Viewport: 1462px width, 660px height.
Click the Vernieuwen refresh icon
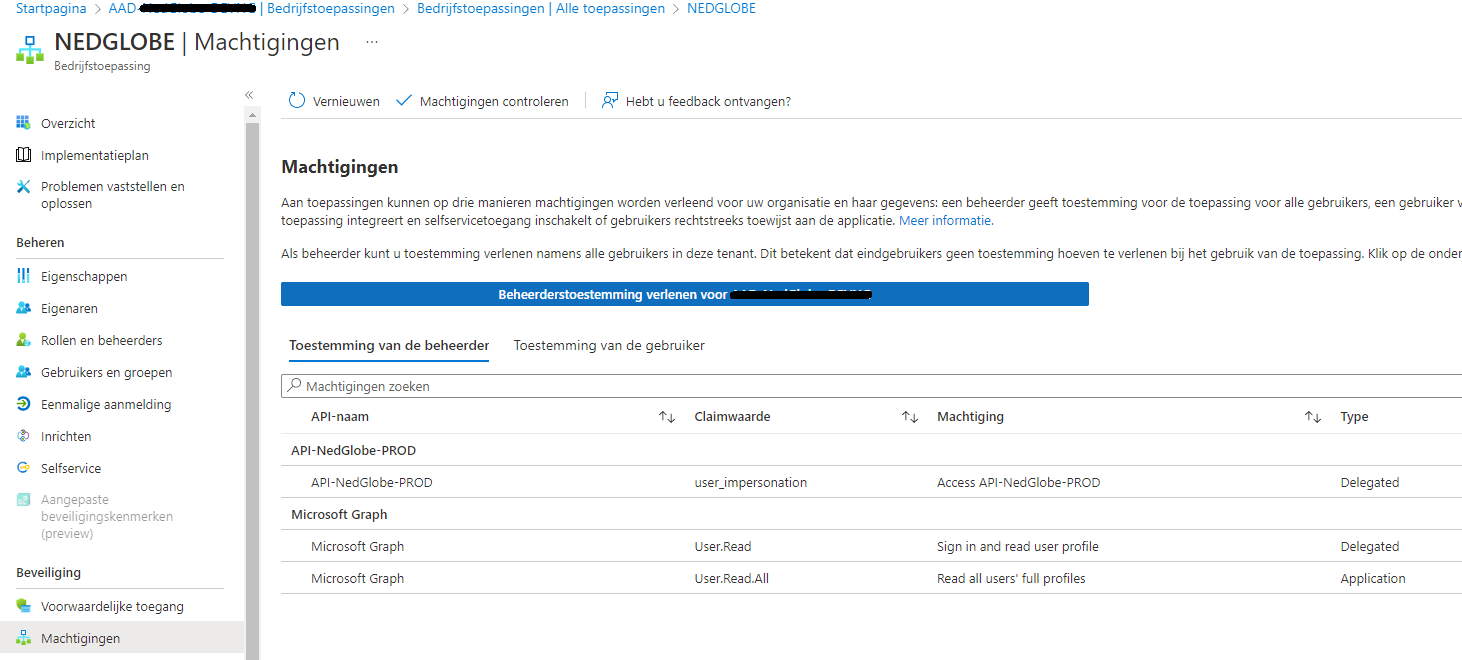click(x=297, y=101)
